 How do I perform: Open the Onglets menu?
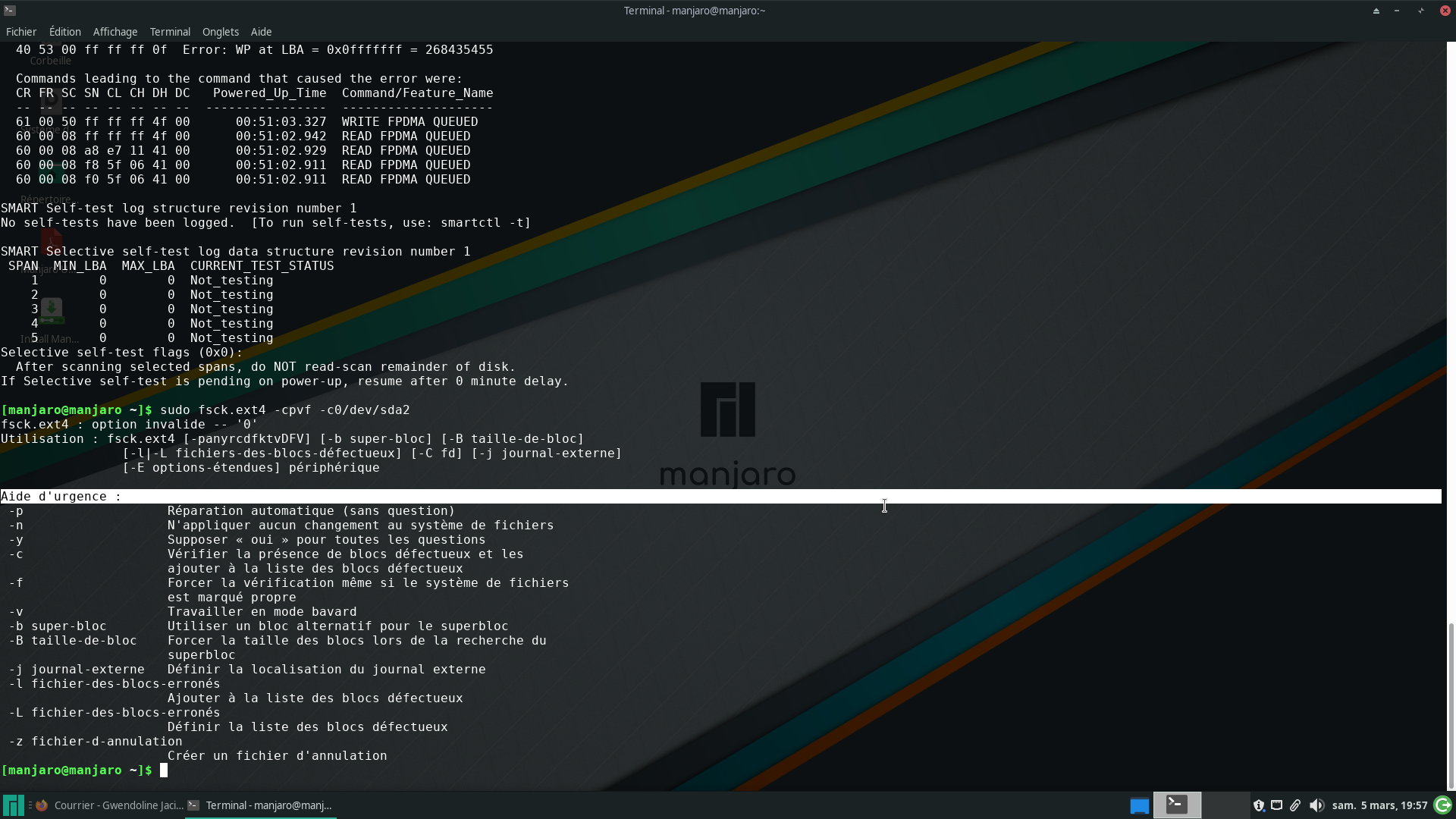221,32
